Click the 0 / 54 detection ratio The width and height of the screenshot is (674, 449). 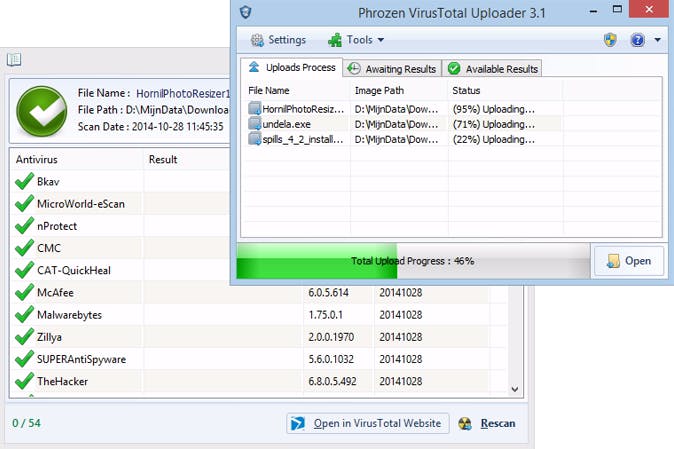26,423
